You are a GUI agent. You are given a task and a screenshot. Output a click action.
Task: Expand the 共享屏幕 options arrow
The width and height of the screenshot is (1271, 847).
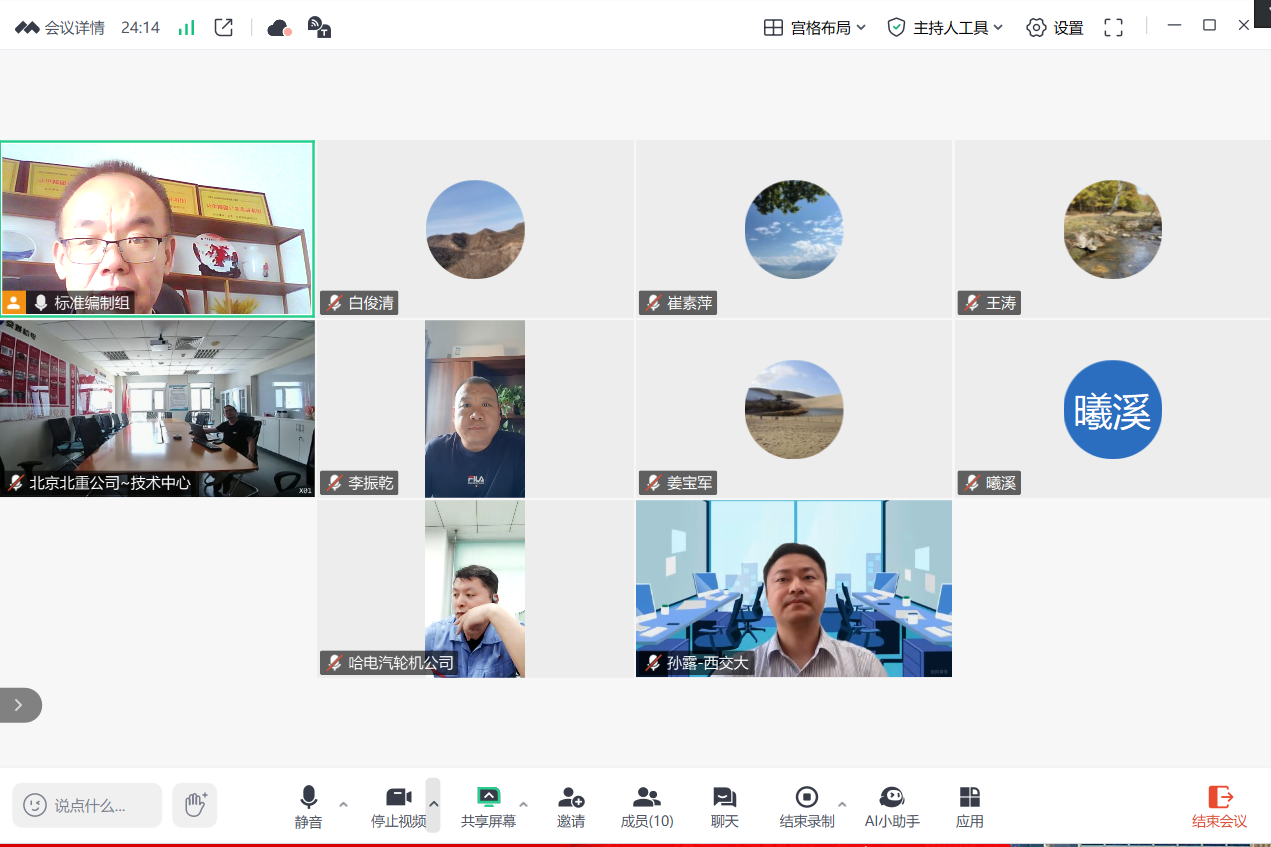tap(523, 804)
